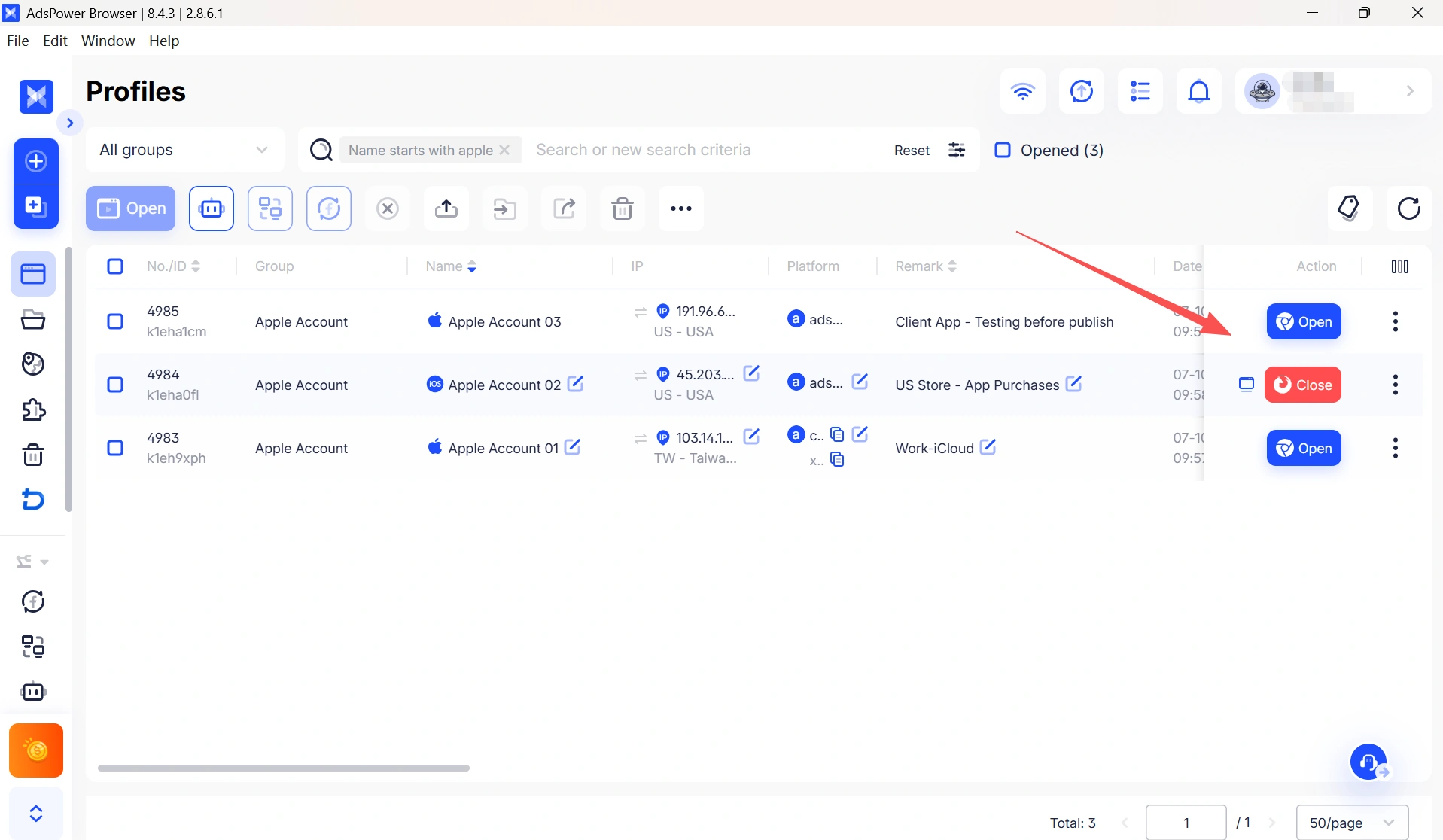Open the RPA robot icon in lower sidebar

pos(33,692)
